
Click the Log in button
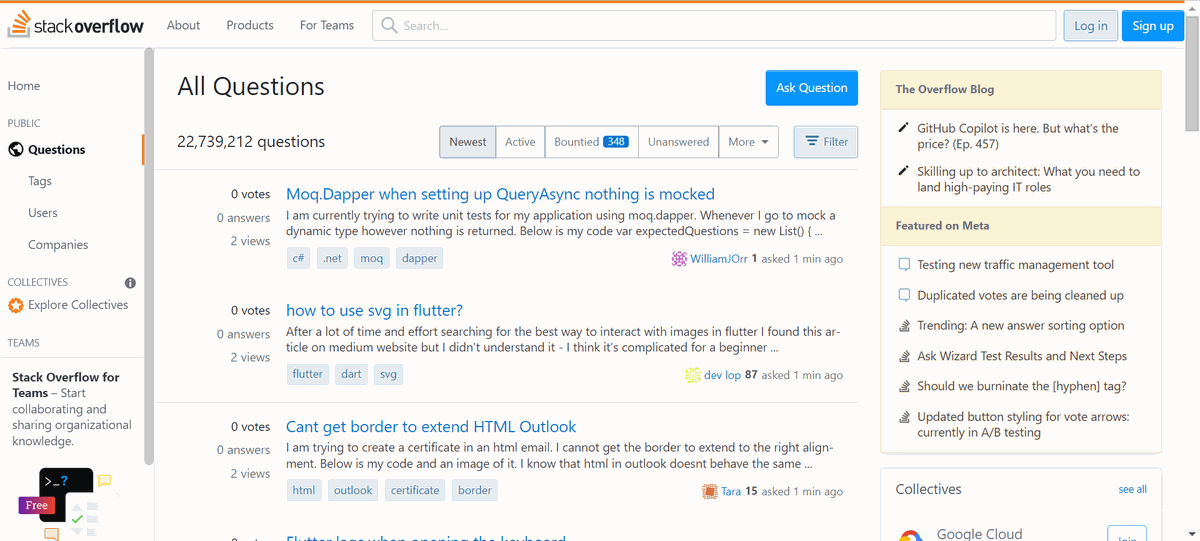point(1091,26)
